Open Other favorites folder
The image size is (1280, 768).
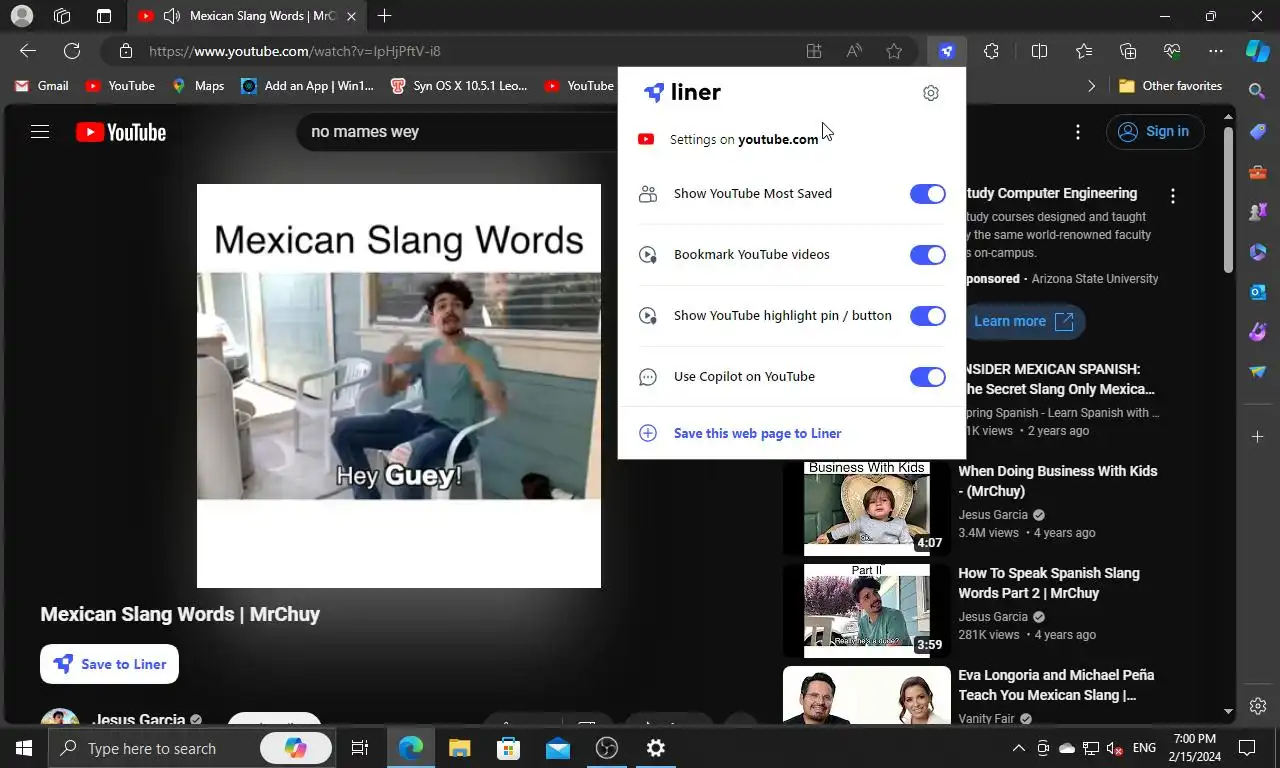click(x=1170, y=86)
